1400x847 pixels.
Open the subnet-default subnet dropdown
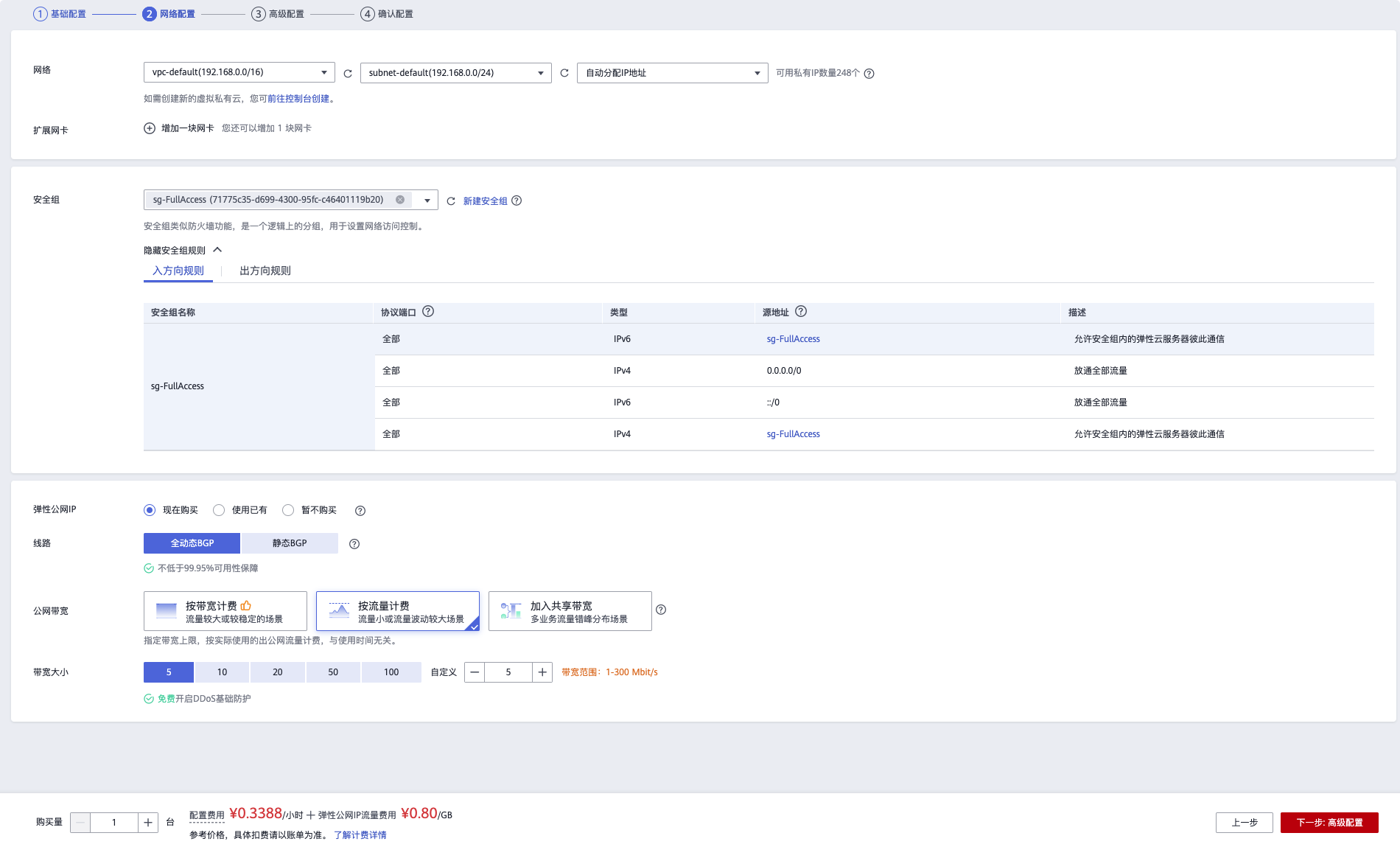(x=456, y=73)
